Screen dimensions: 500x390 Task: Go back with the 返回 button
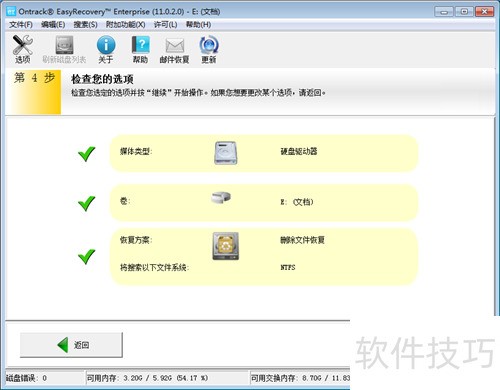71,345
